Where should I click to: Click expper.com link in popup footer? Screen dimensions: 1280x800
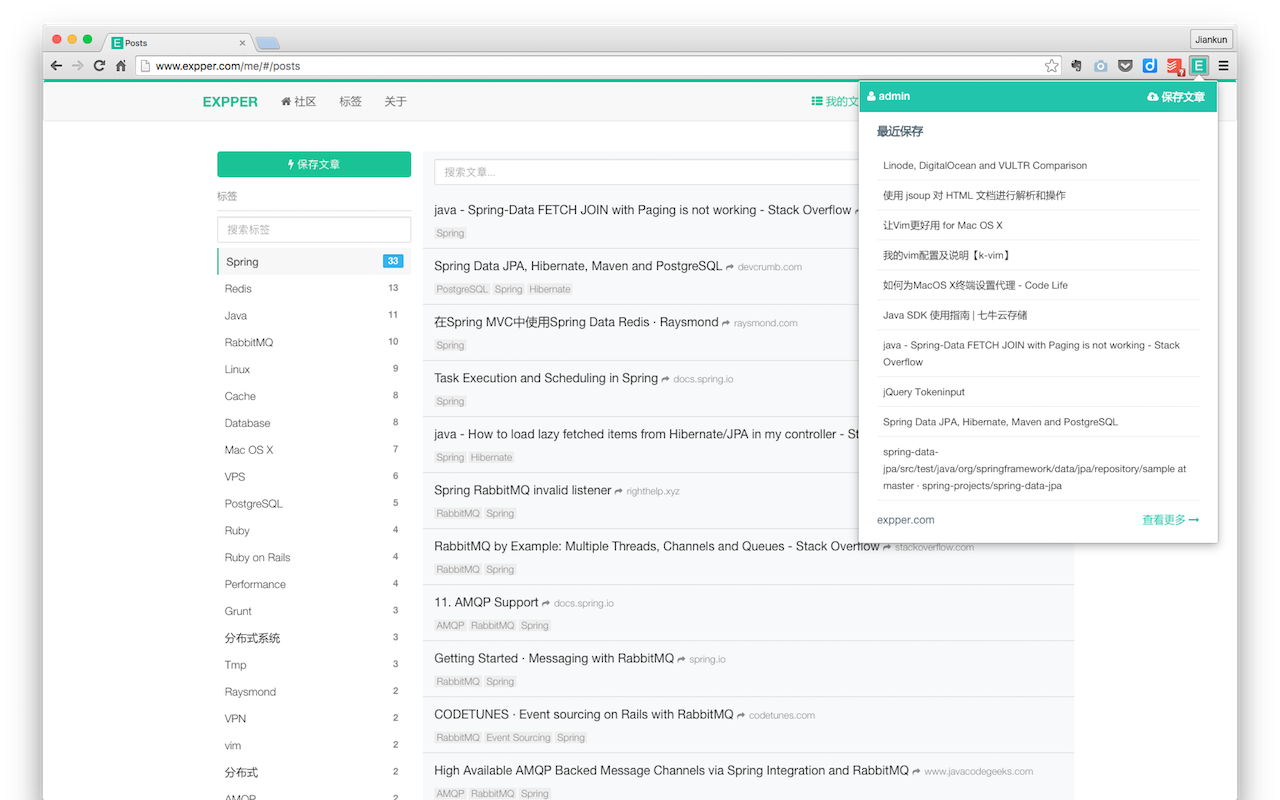(905, 520)
